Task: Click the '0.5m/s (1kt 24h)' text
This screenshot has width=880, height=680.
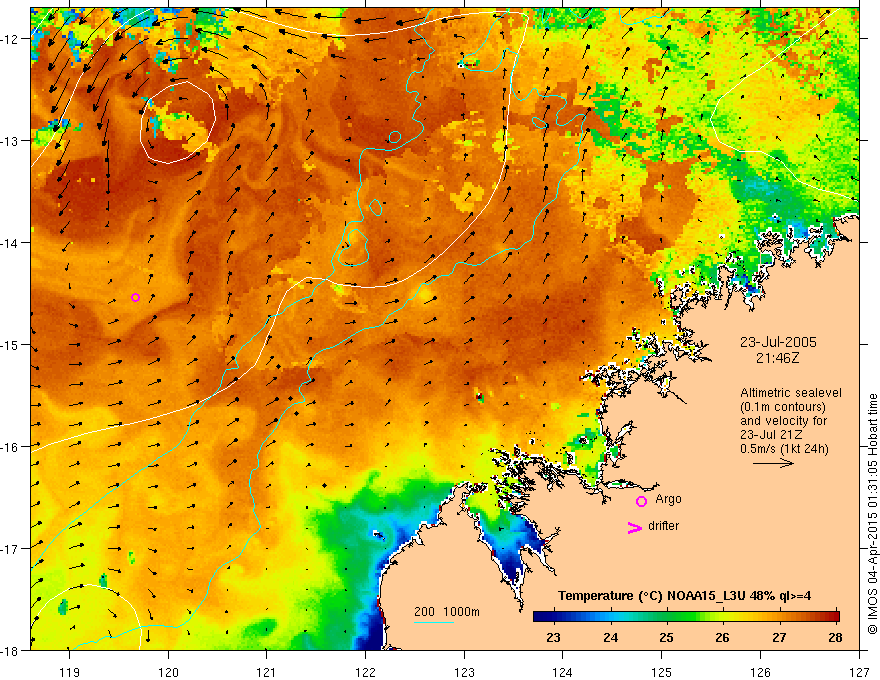Action: click(784, 449)
